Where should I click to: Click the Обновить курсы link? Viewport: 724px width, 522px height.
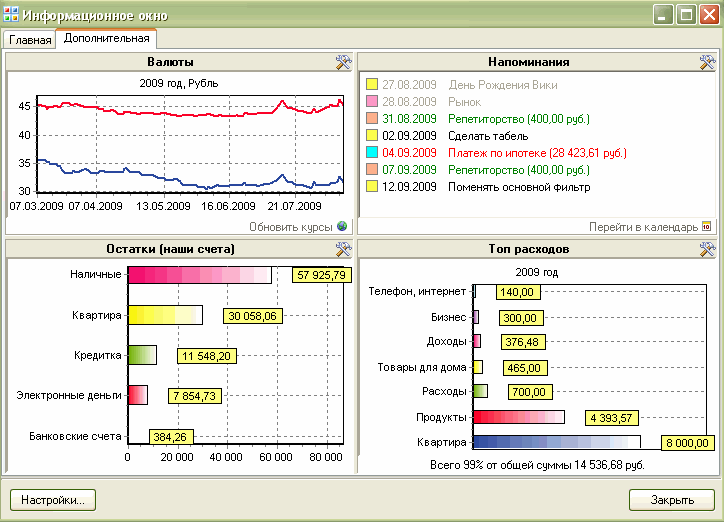291,227
